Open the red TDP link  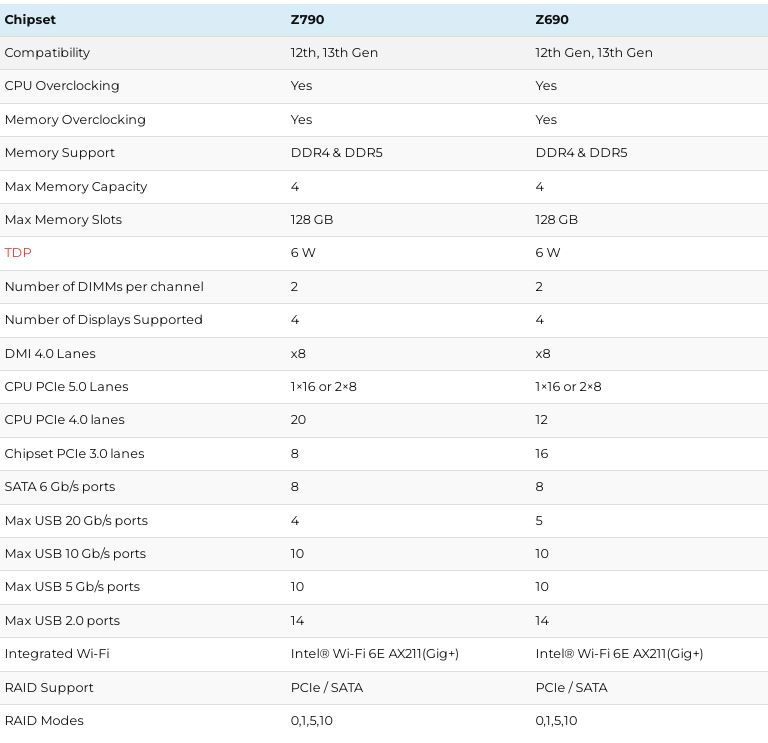click(x=18, y=253)
